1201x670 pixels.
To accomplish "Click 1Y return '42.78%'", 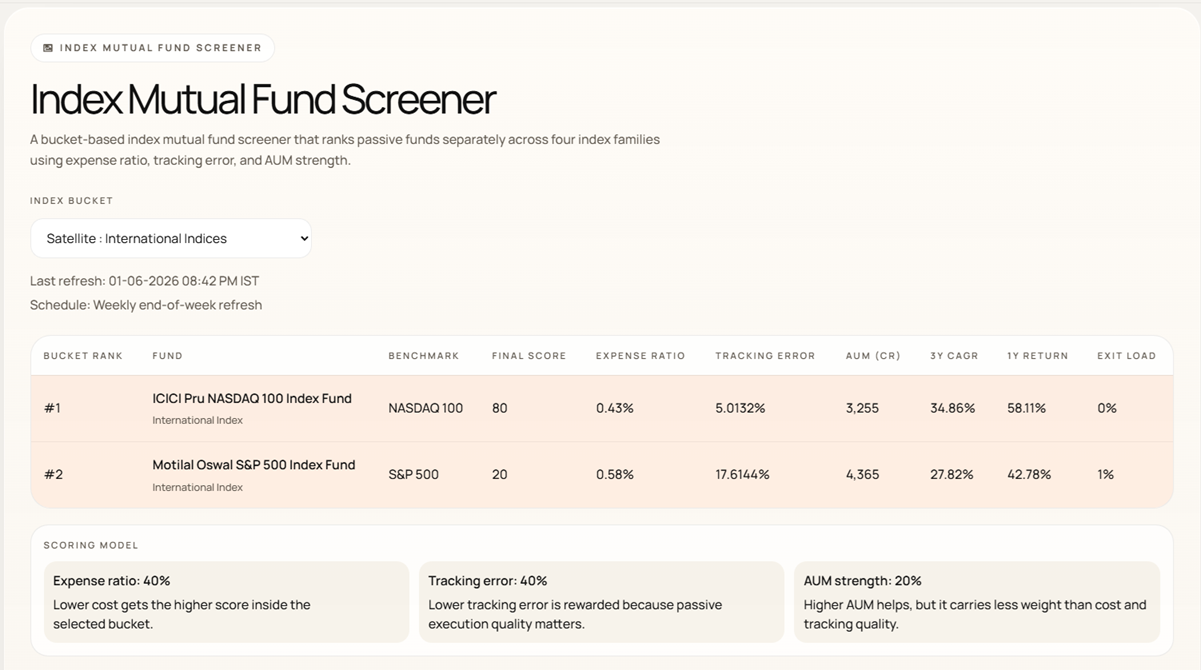I will pyautogui.click(x=1030, y=475).
